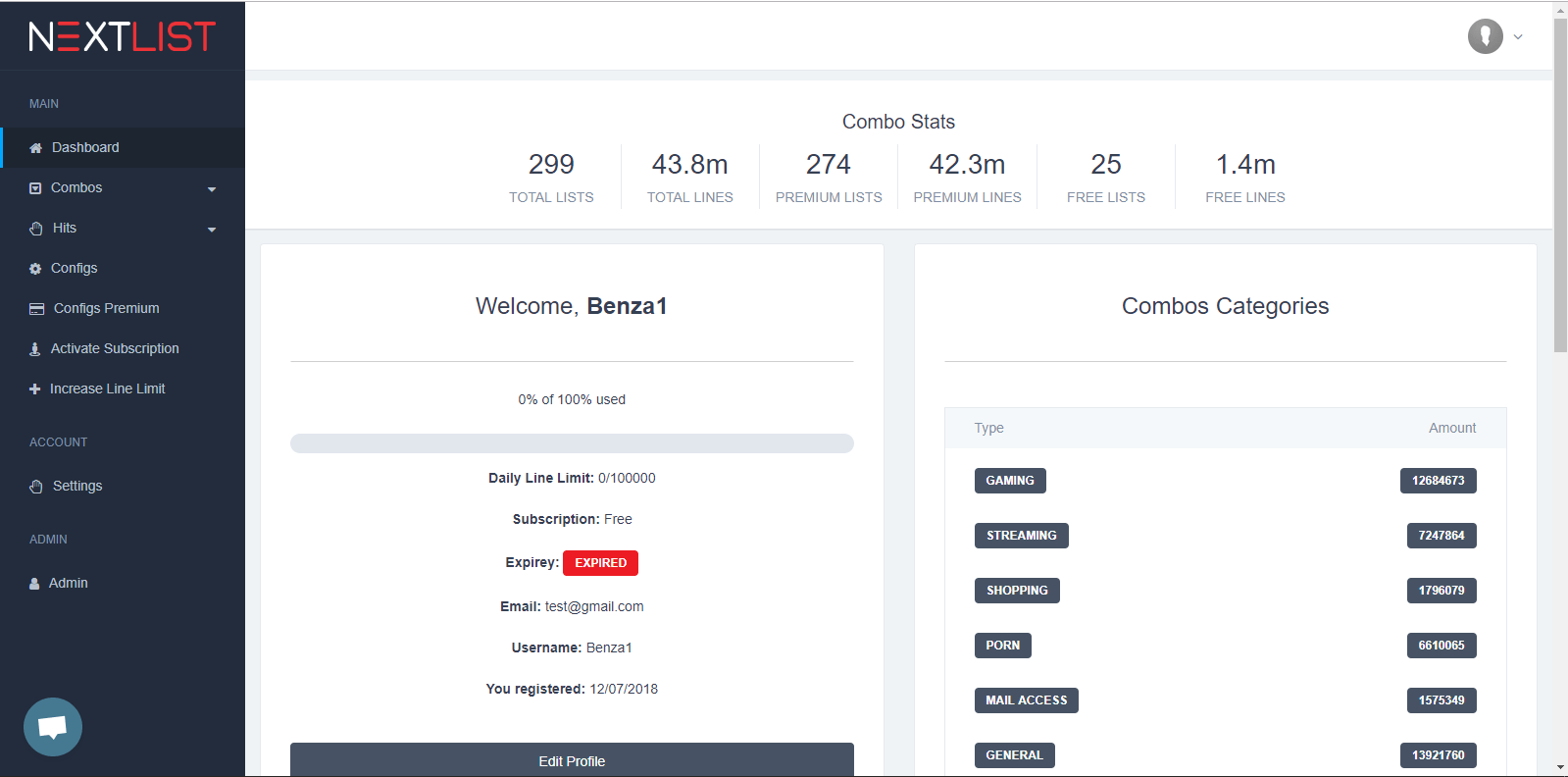
Task: Click the 299 Total Lists stat
Action: tap(551, 177)
